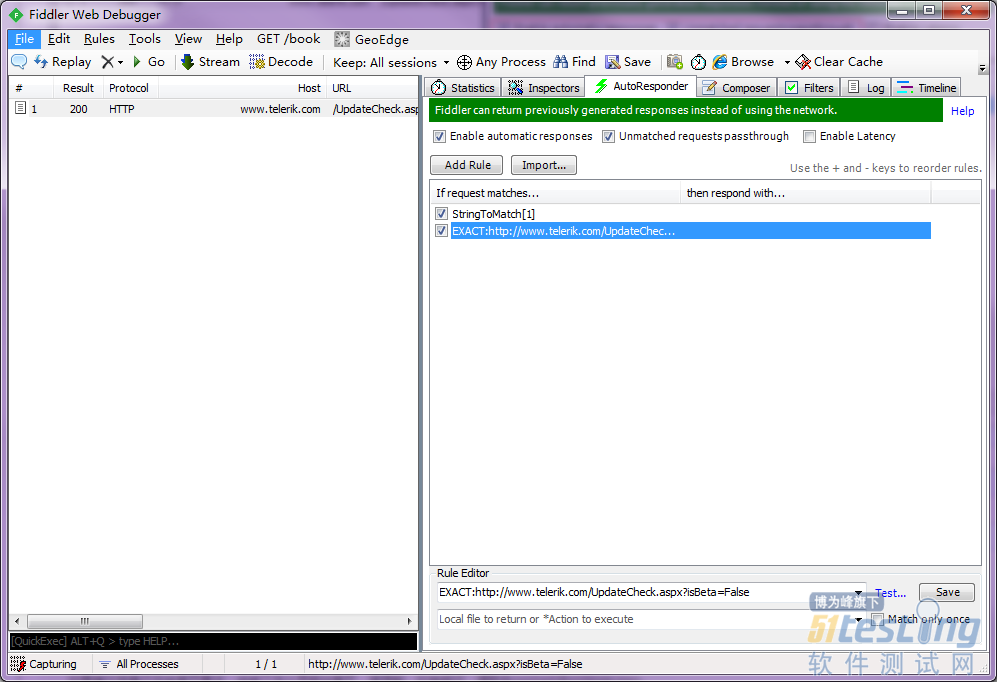The width and height of the screenshot is (997, 682).
Task: Select session 1 document icon
Action: 20,108
